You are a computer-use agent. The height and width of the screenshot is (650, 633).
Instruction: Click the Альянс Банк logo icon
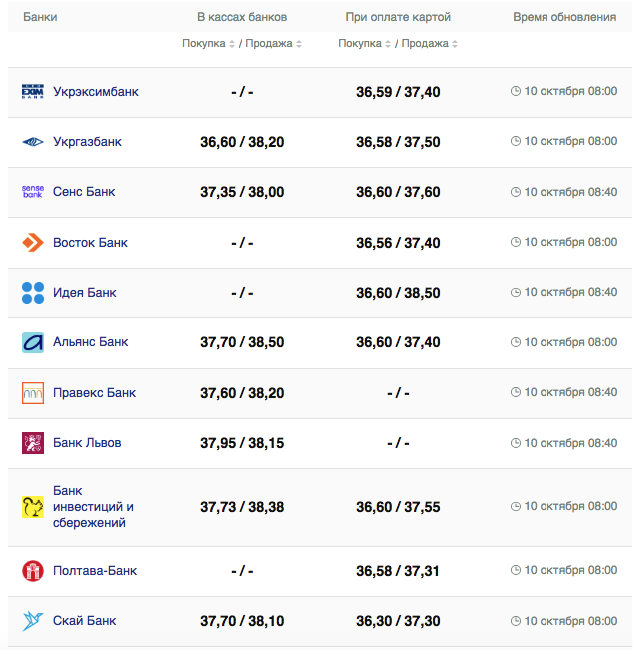[33, 342]
